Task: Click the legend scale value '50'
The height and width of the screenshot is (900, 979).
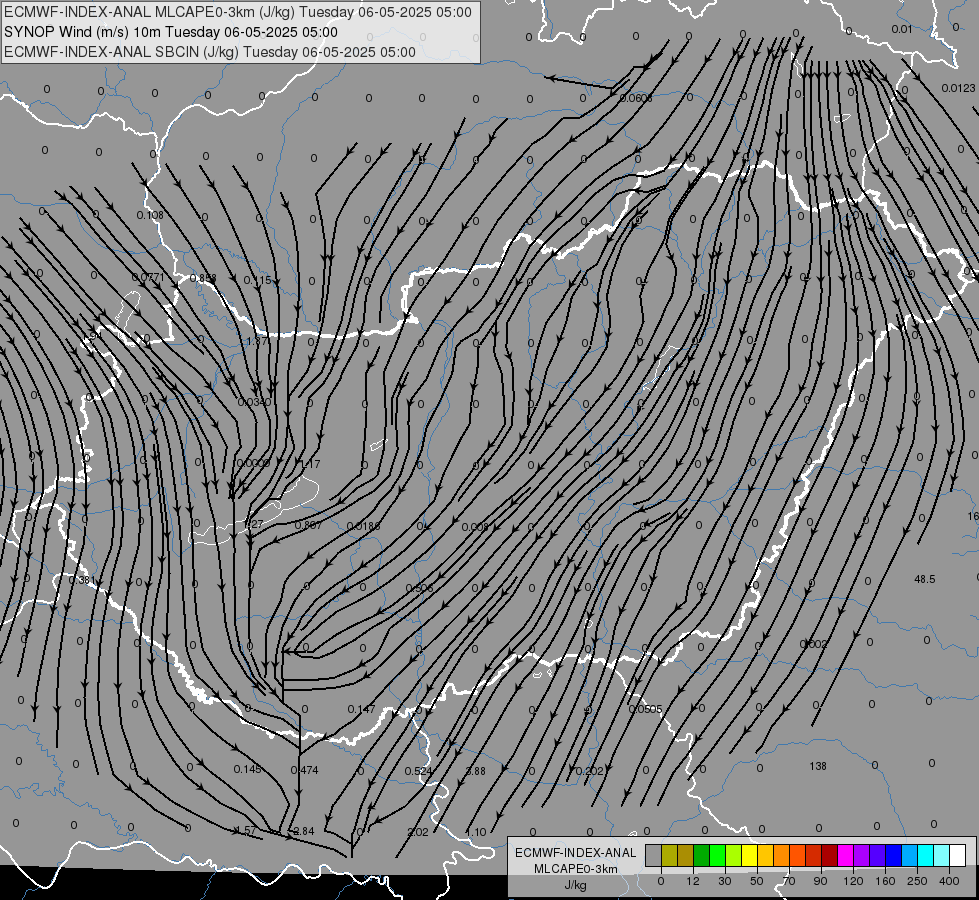Action: pyautogui.click(x=756, y=881)
